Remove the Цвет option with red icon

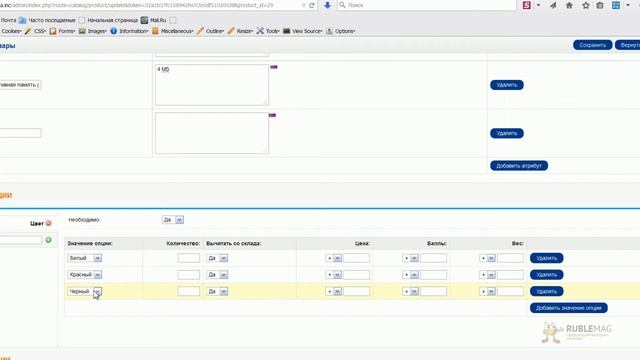(x=49, y=223)
